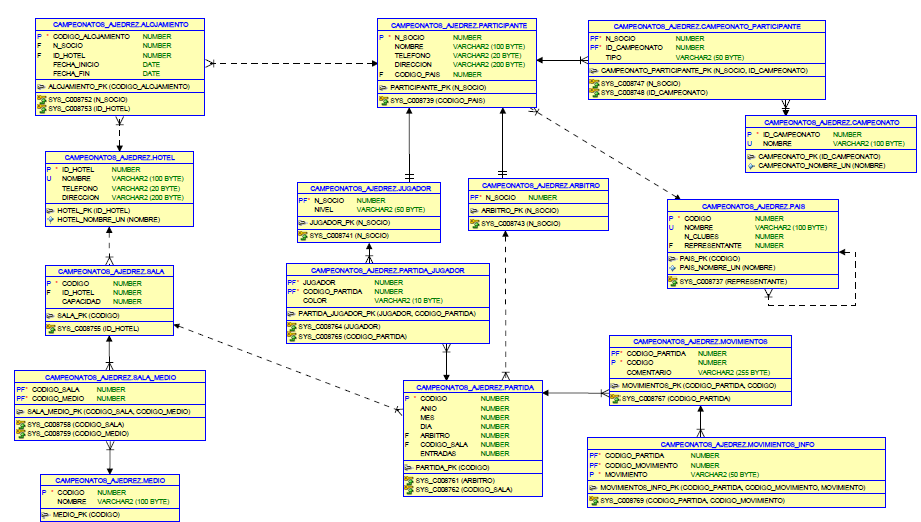This screenshot has width=921, height=522.
Task: Select the CAMPEONATOS_AJEDREZ.MOVIMIENTOS_INFO table title
Action: tap(737, 444)
